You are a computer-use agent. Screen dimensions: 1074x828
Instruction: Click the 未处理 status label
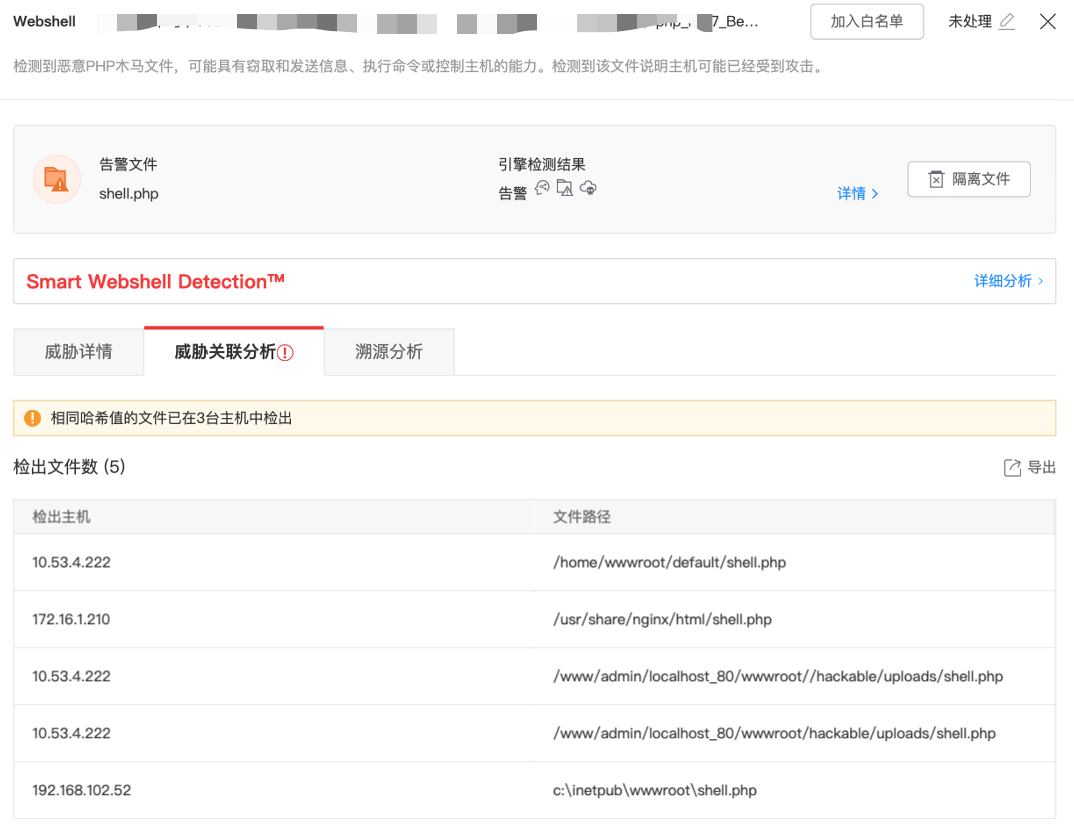click(970, 22)
